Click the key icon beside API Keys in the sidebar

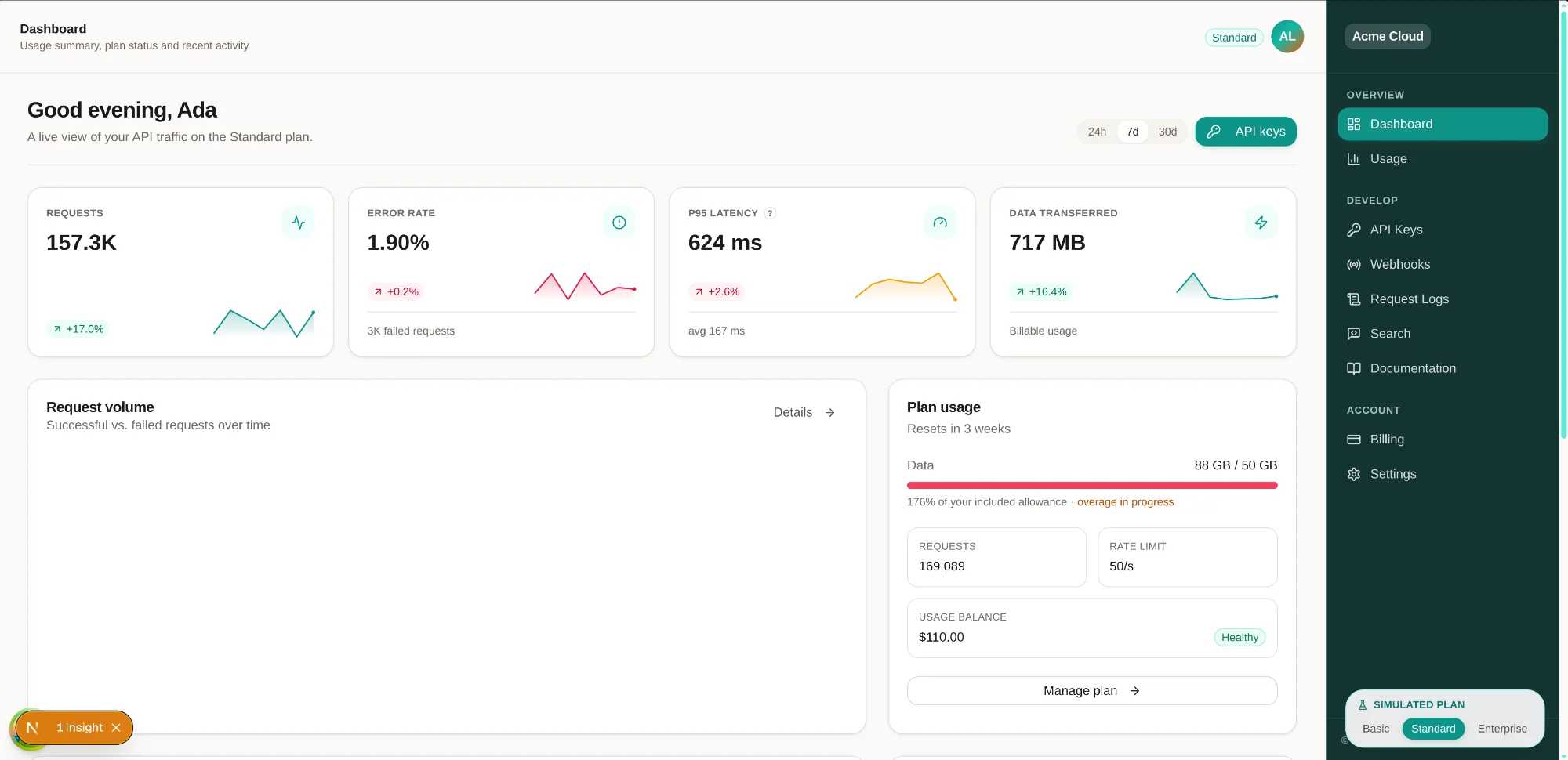click(x=1354, y=230)
